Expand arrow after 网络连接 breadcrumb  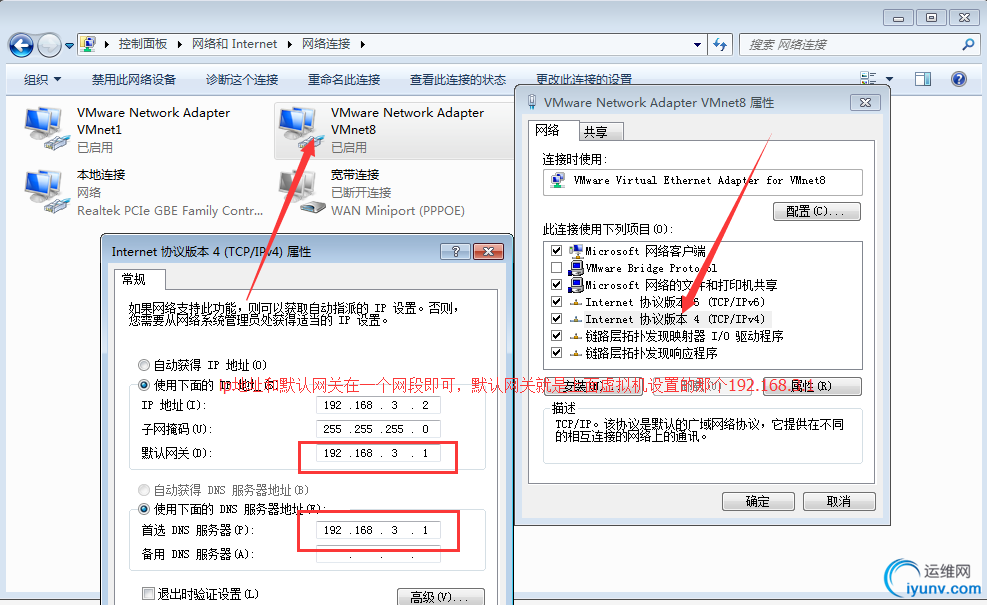click(363, 44)
